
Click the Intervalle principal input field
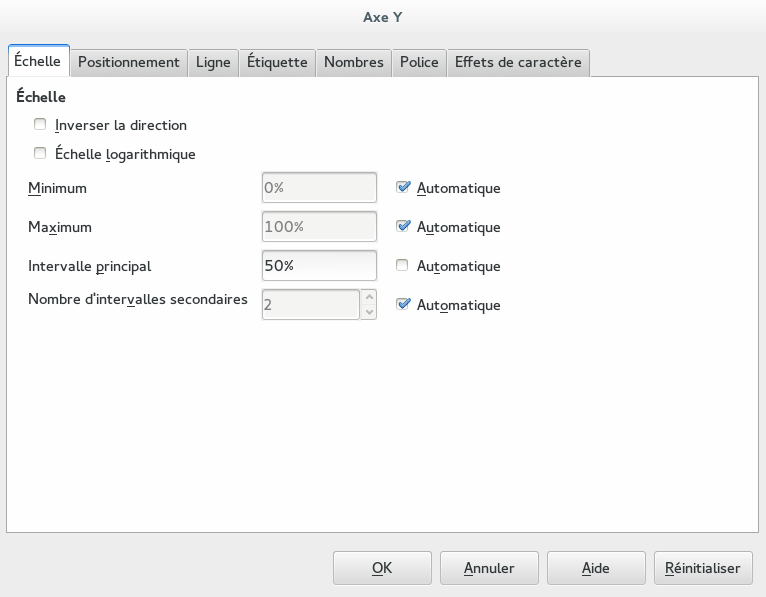319,266
